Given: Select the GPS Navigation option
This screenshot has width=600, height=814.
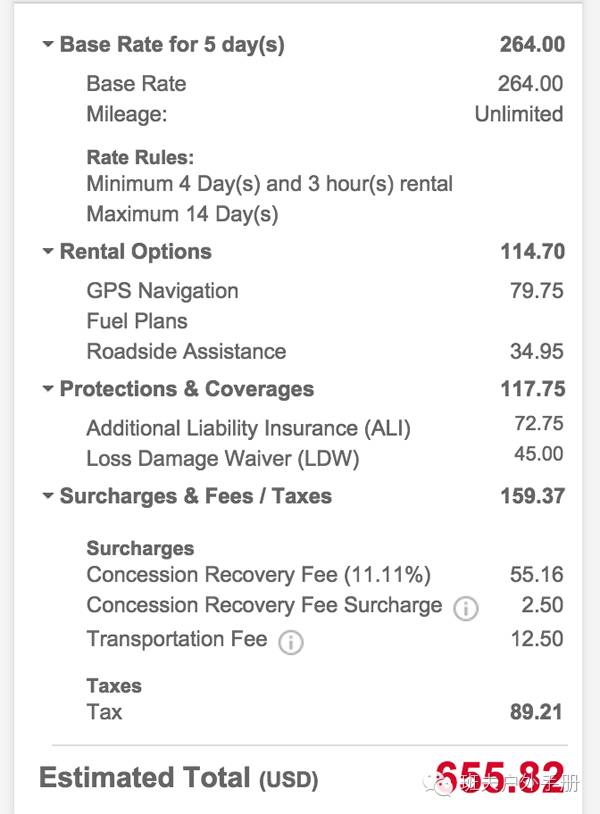Looking at the screenshot, I should point(162,291).
